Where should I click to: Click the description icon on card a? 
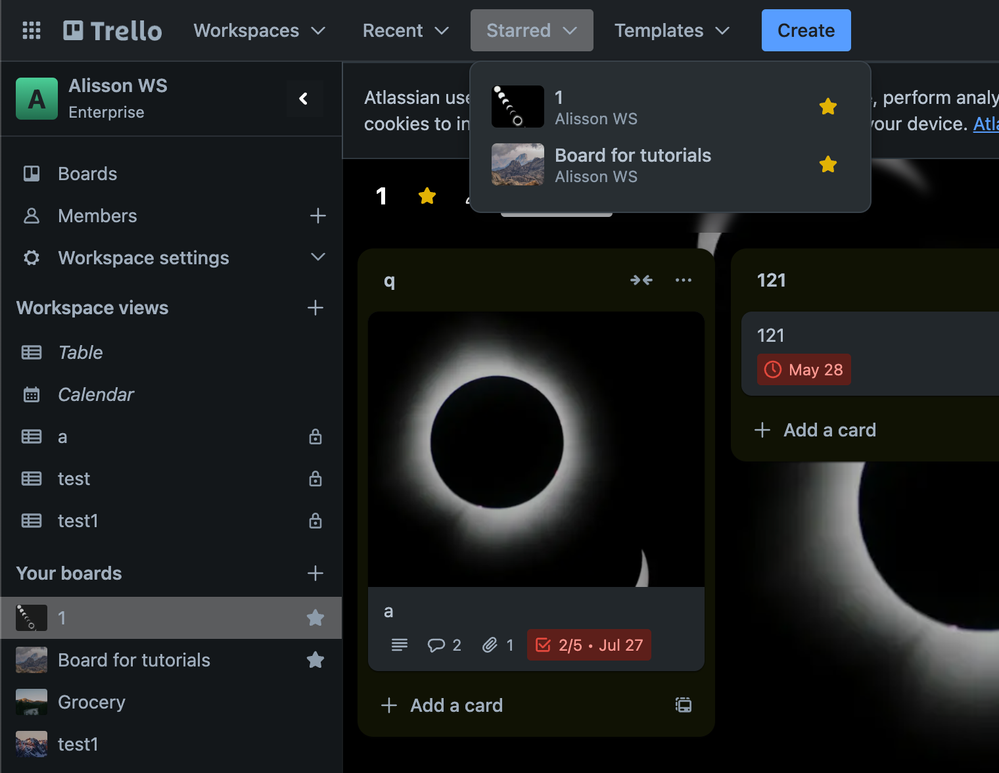click(399, 645)
